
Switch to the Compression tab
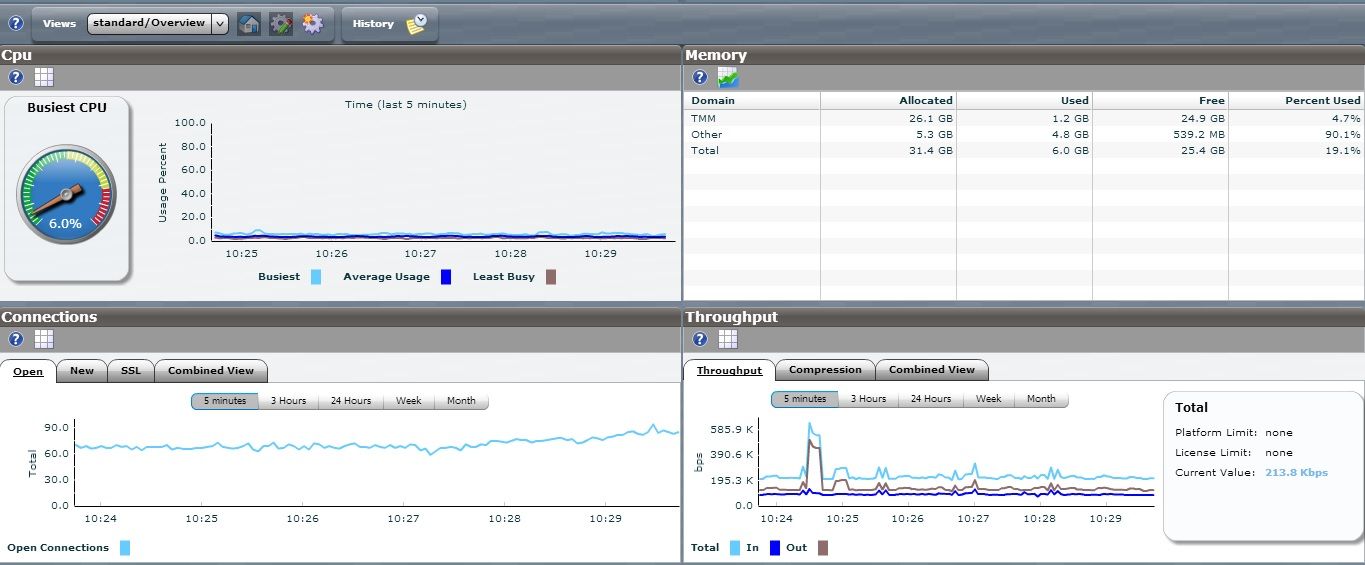825,370
